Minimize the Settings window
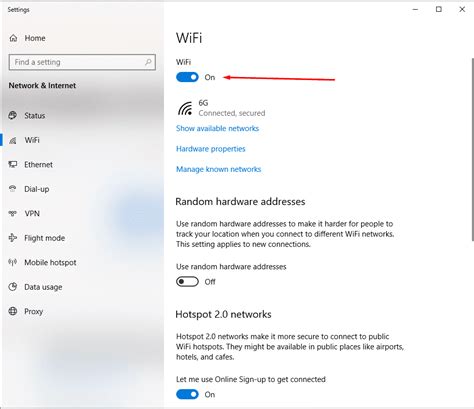The image size is (474, 409). click(415, 9)
